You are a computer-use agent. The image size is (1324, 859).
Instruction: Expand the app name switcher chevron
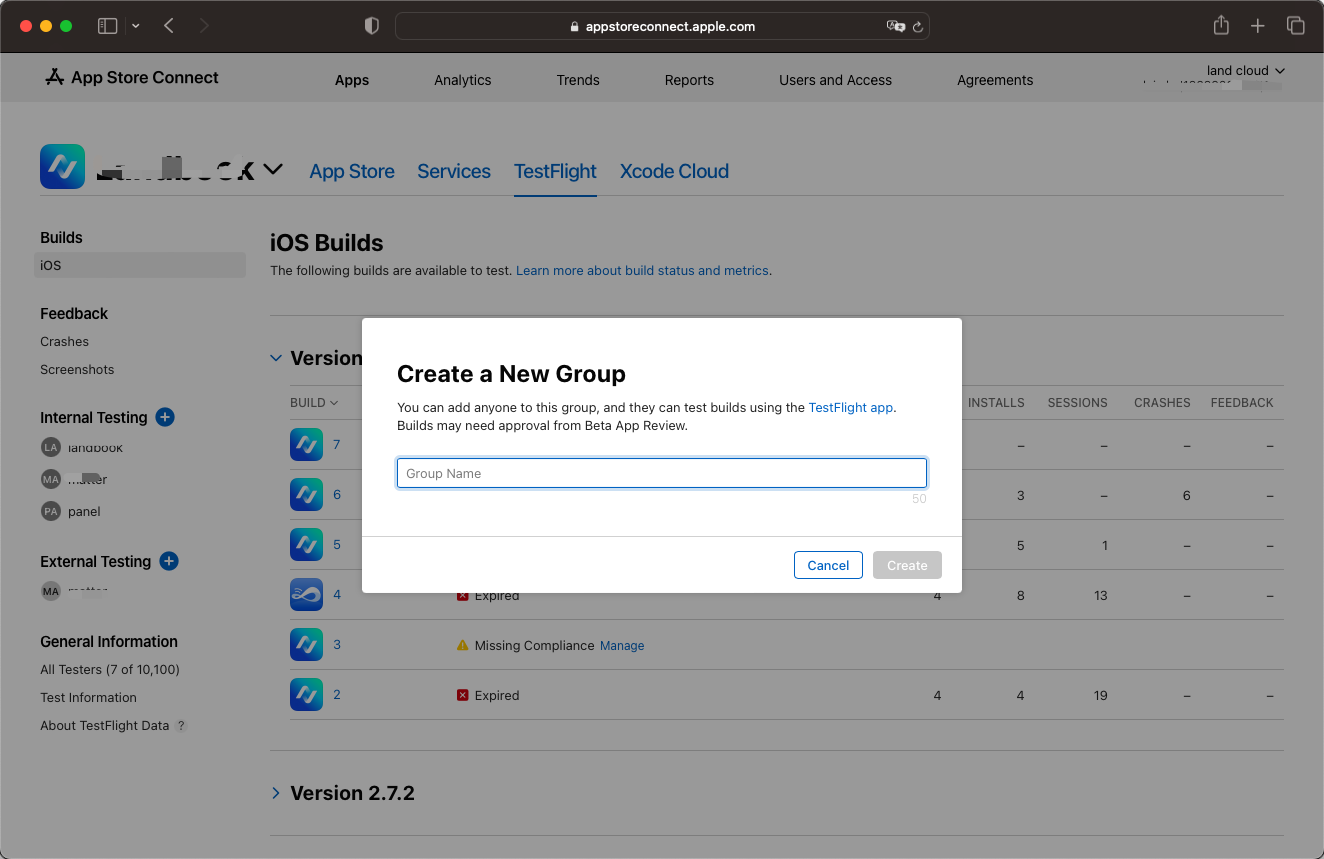coord(273,170)
